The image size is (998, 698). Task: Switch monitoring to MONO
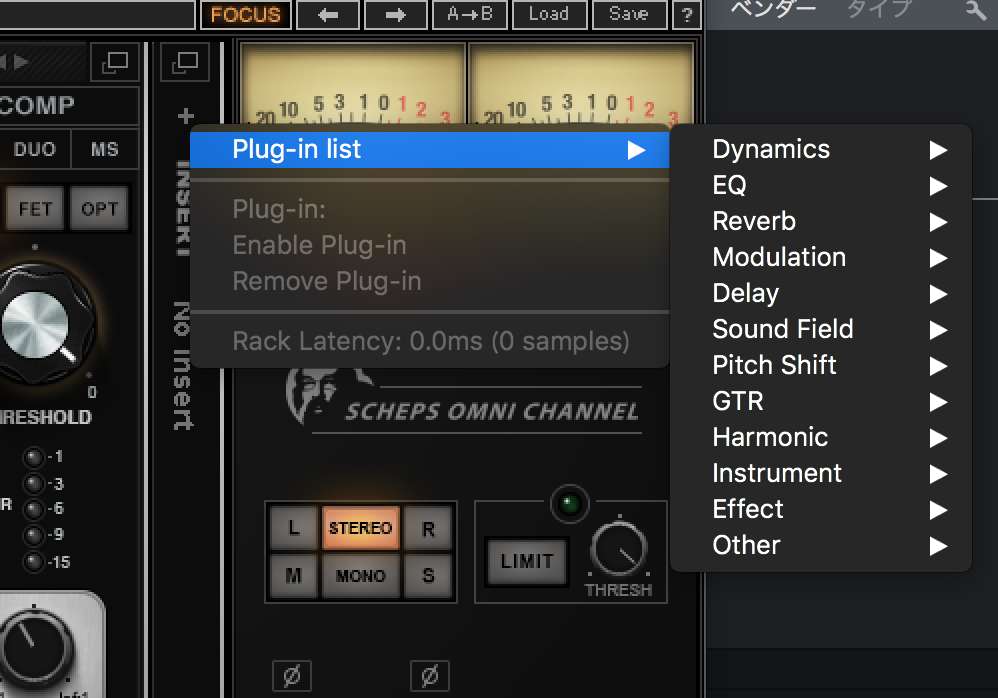tap(360, 576)
